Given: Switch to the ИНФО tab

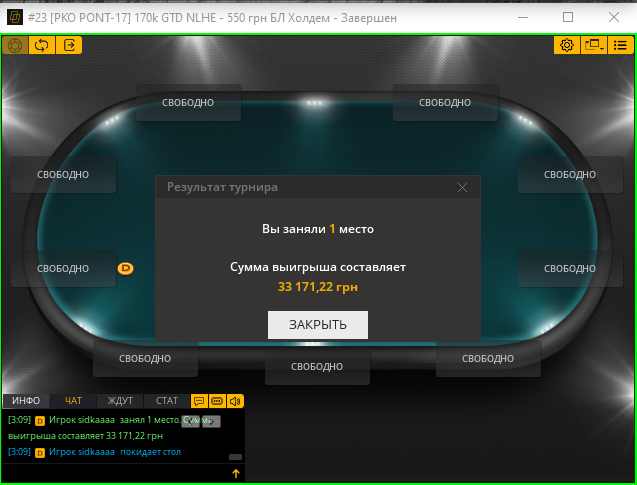Looking at the screenshot, I should (x=26, y=401).
